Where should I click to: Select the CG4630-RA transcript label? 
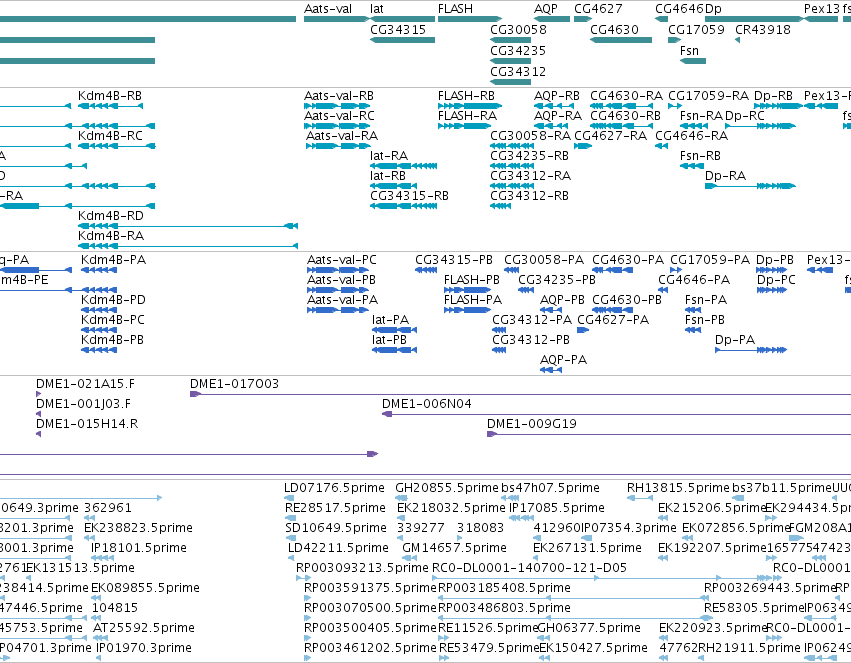pos(626,95)
